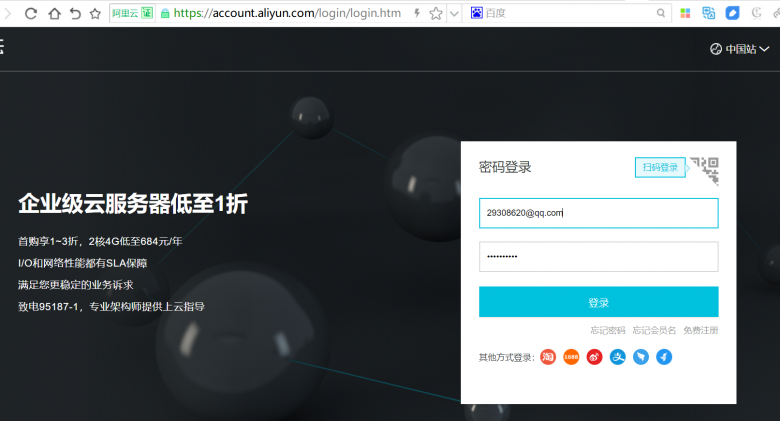The image size is (780, 421).
Task: Click the 致电95187-1 contact line
Action: [111, 307]
